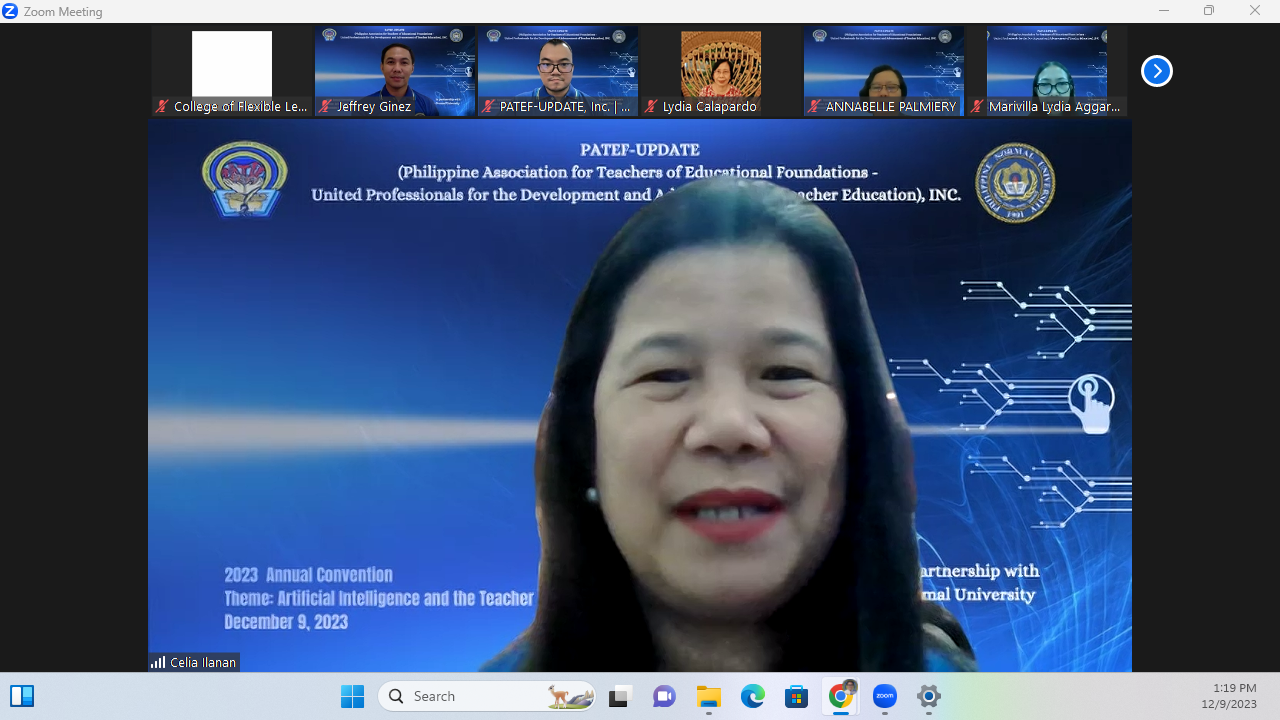Screen dimensions: 1280x720
Task: Open Zoom from the taskbar
Action: coord(884,696)
